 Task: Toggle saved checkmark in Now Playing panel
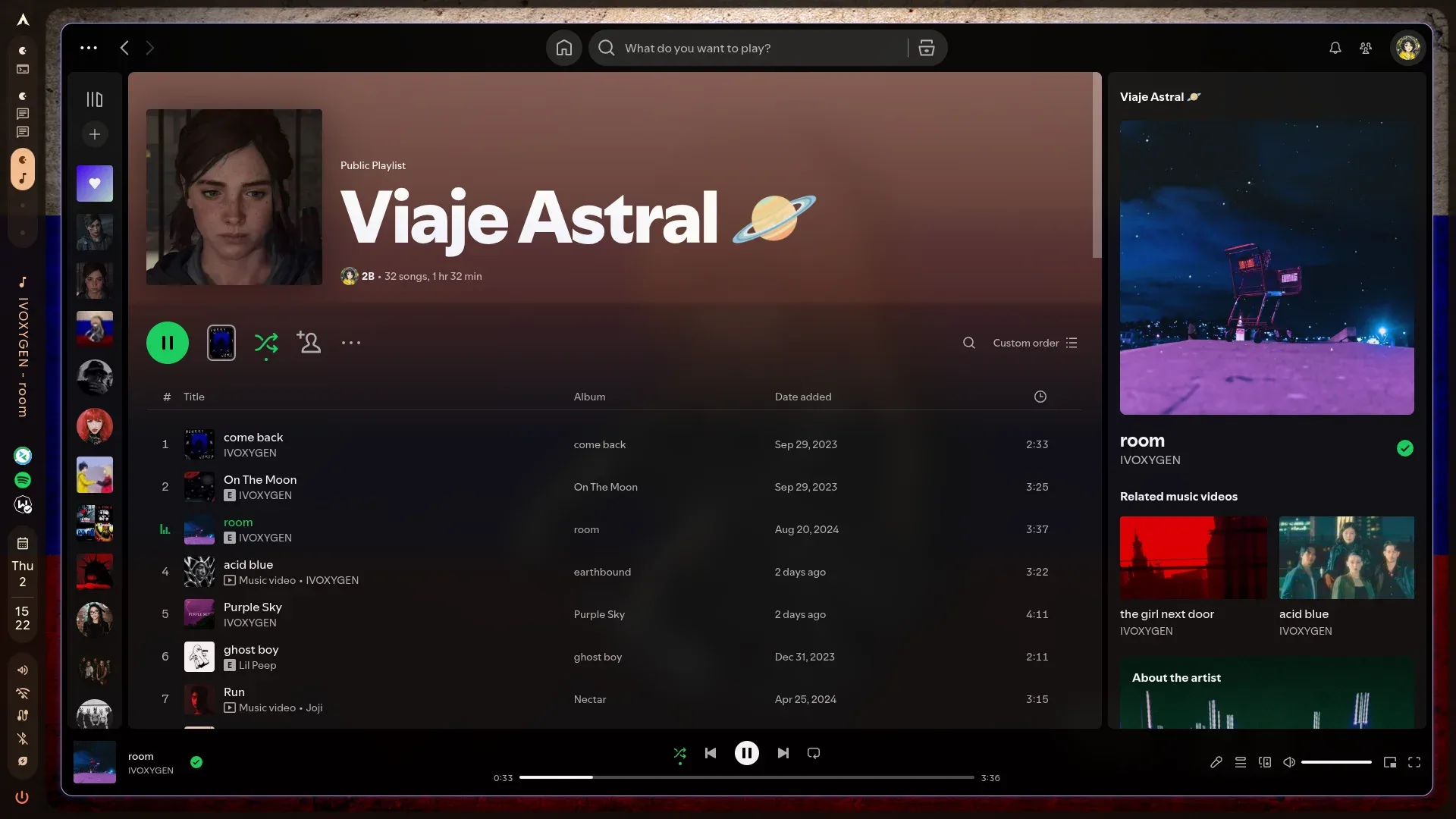point(1404,448)
